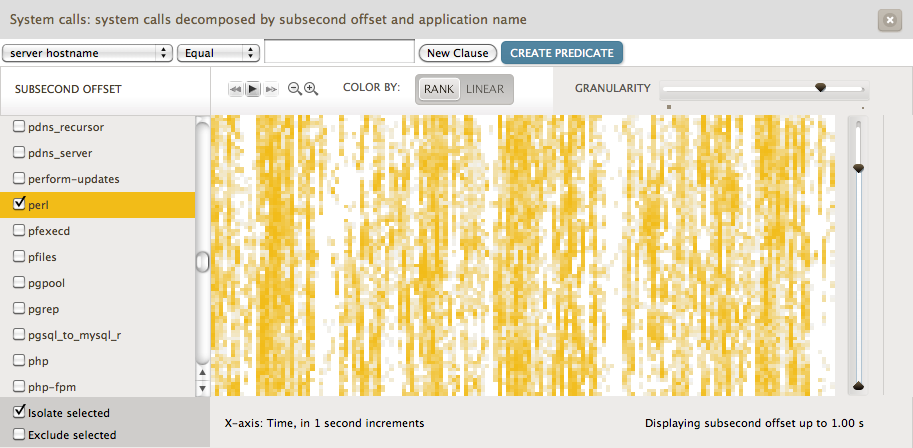Zoom in with the plus magnifier

click(x=311, y=89)
